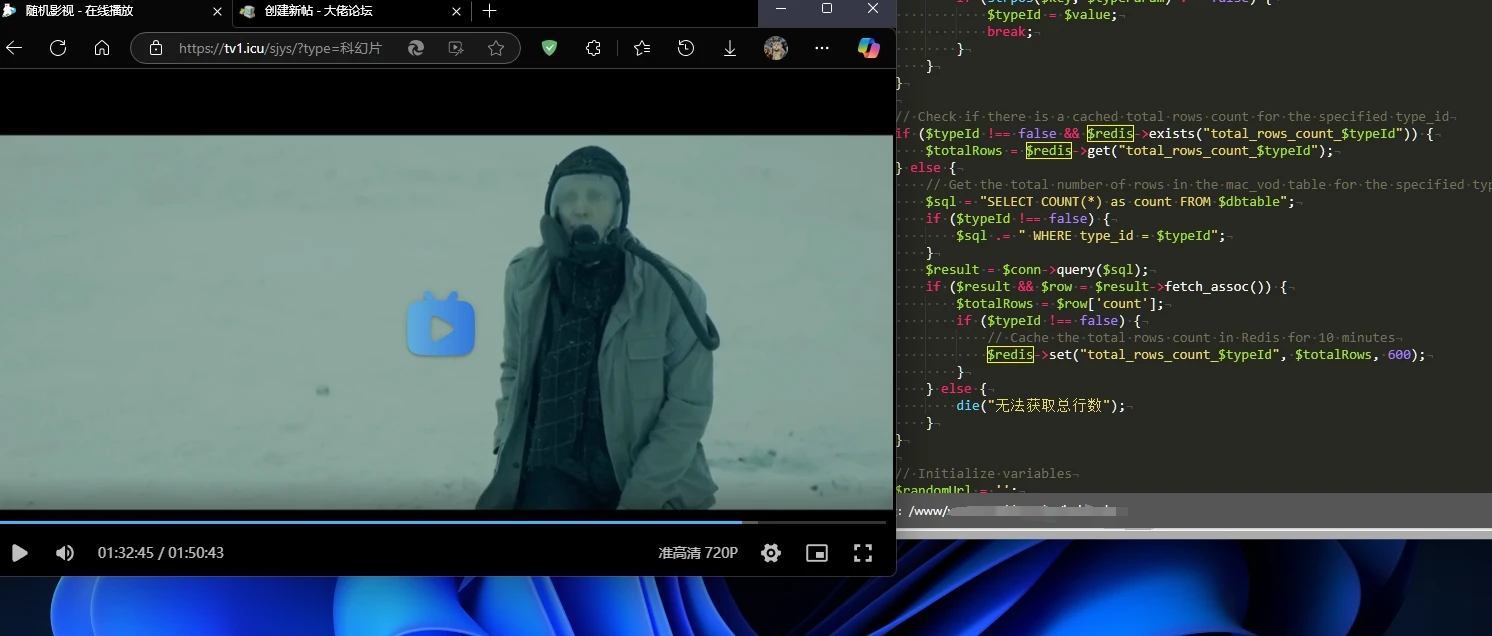Click '// Check if there is a cached' comment
The image size is (1492, 636).
(x=1172, y=116)
